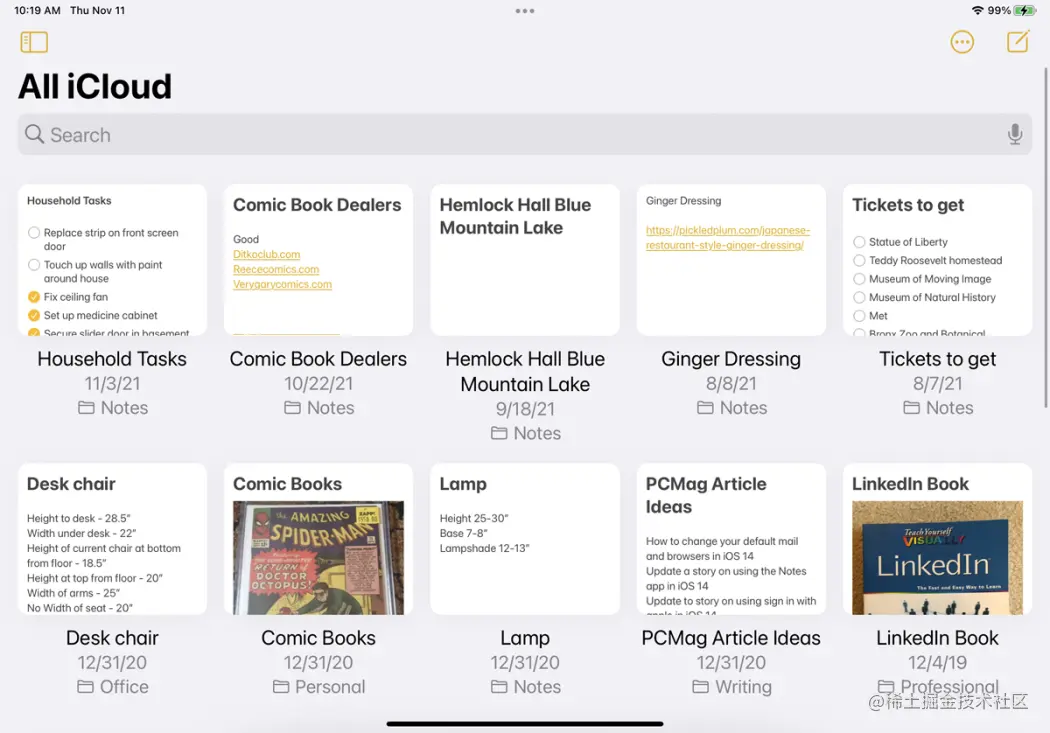1050x733 pixels.
Task: Tap the microphone dictation icon in search
Action: coord(1015,135)
